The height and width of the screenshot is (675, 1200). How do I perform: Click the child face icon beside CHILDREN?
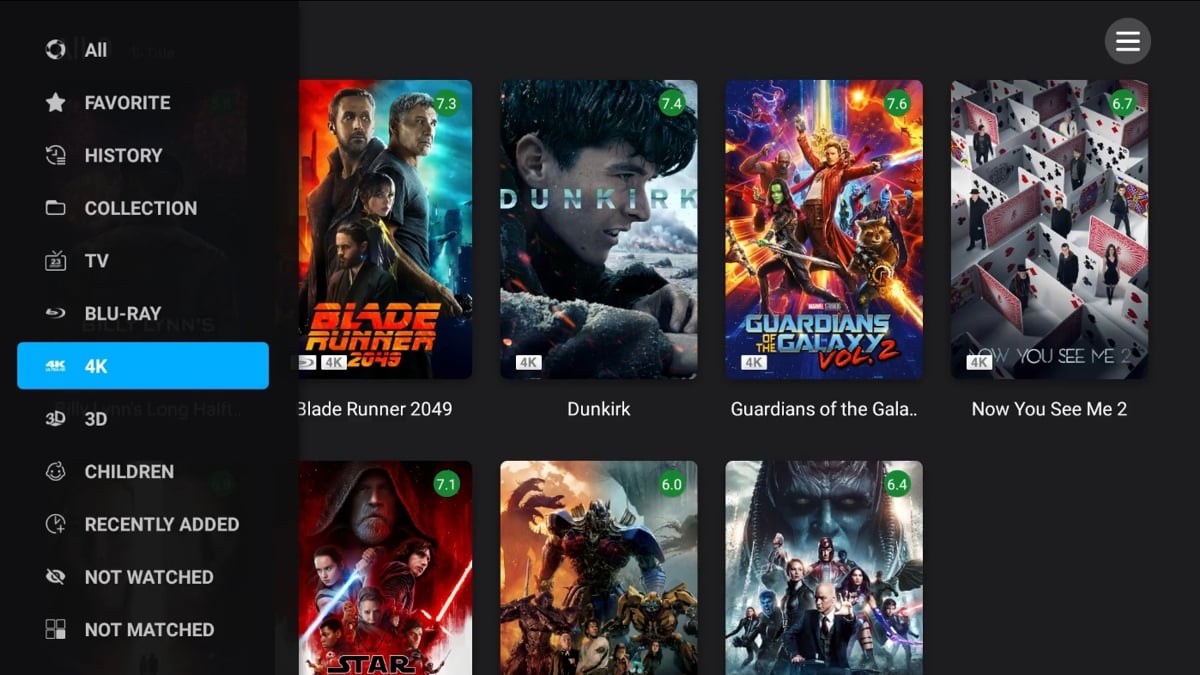coord(56,471)
